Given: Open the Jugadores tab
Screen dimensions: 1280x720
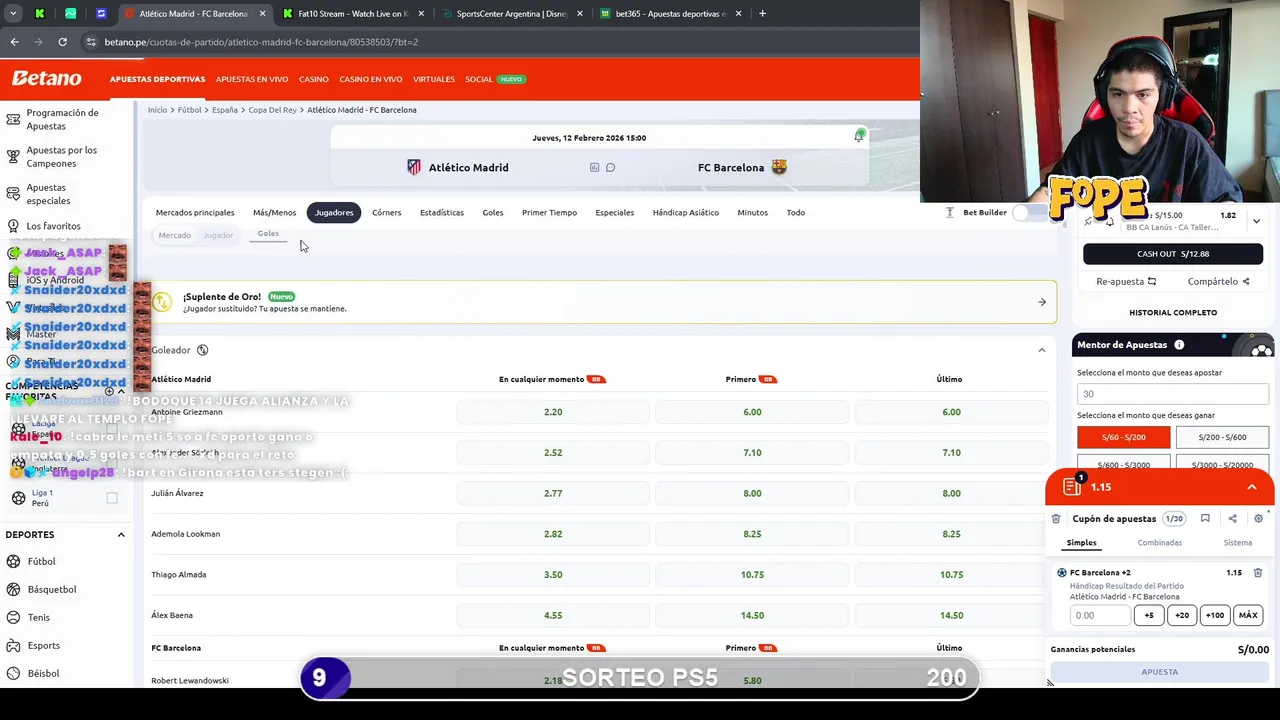Looking at the screenshot, I should pyautogui.click(x=334, y=212).
